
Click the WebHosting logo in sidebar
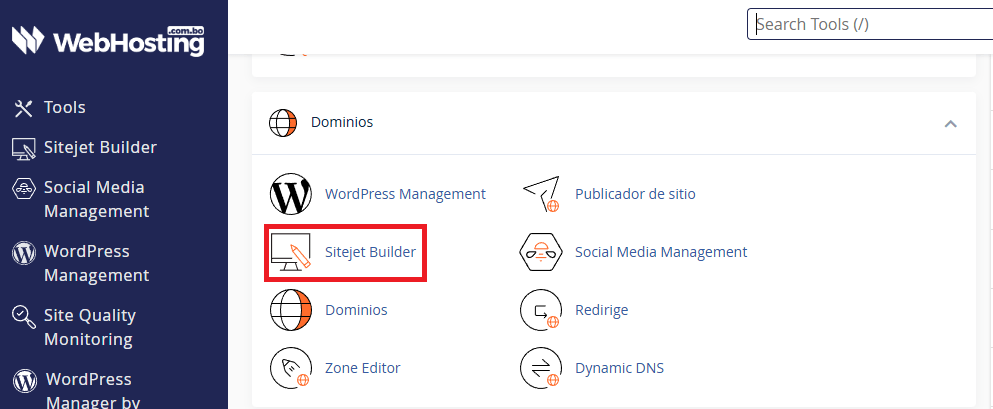[108, 41]
